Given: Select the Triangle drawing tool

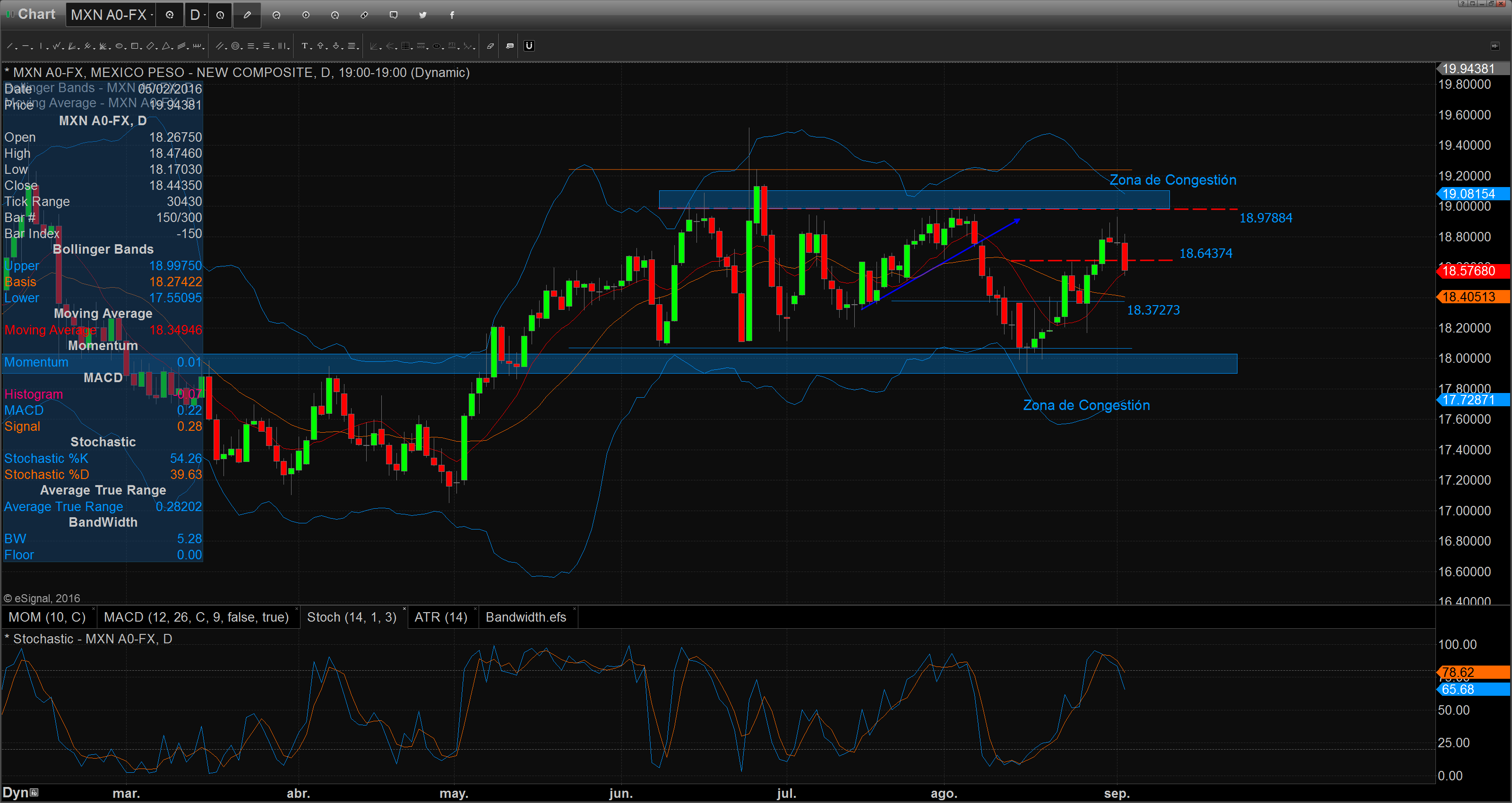Looking at the screenshot, I should pos(166,46).
